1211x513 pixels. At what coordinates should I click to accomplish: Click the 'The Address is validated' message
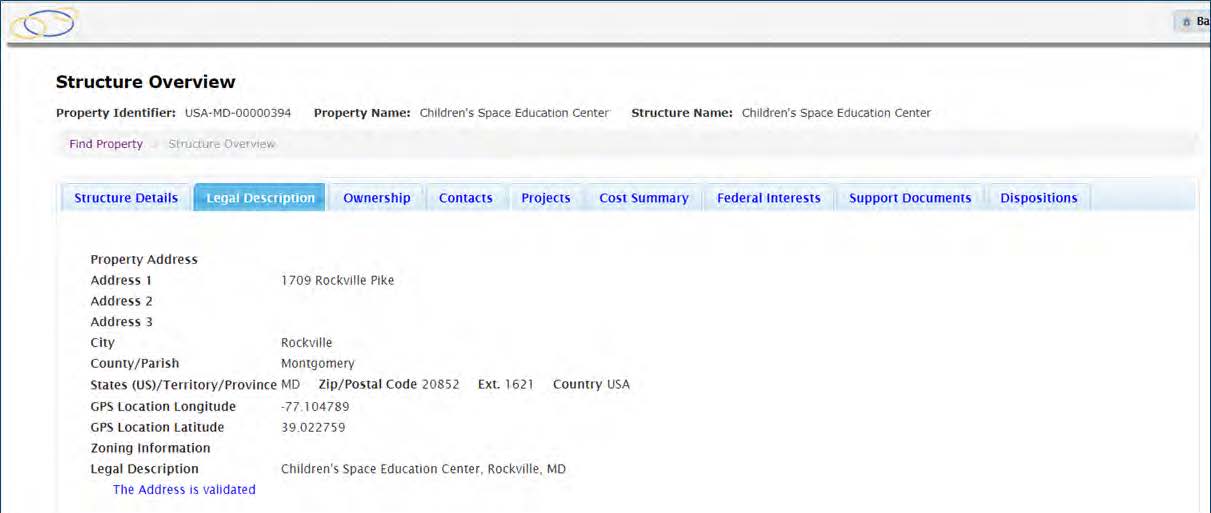(184, 490)
